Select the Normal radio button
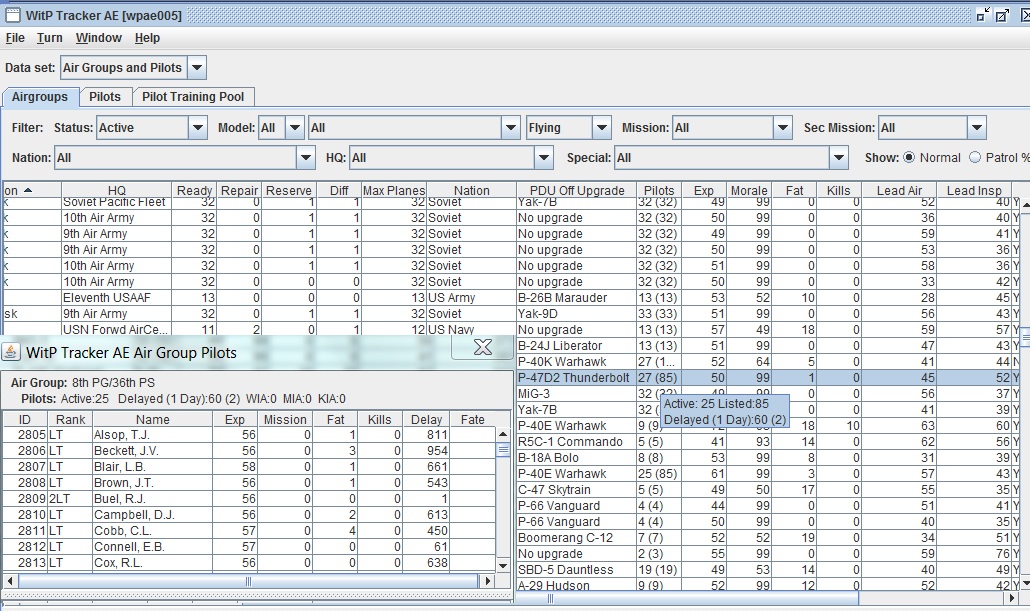1030x611 pixels. click(x=909, y=157)
